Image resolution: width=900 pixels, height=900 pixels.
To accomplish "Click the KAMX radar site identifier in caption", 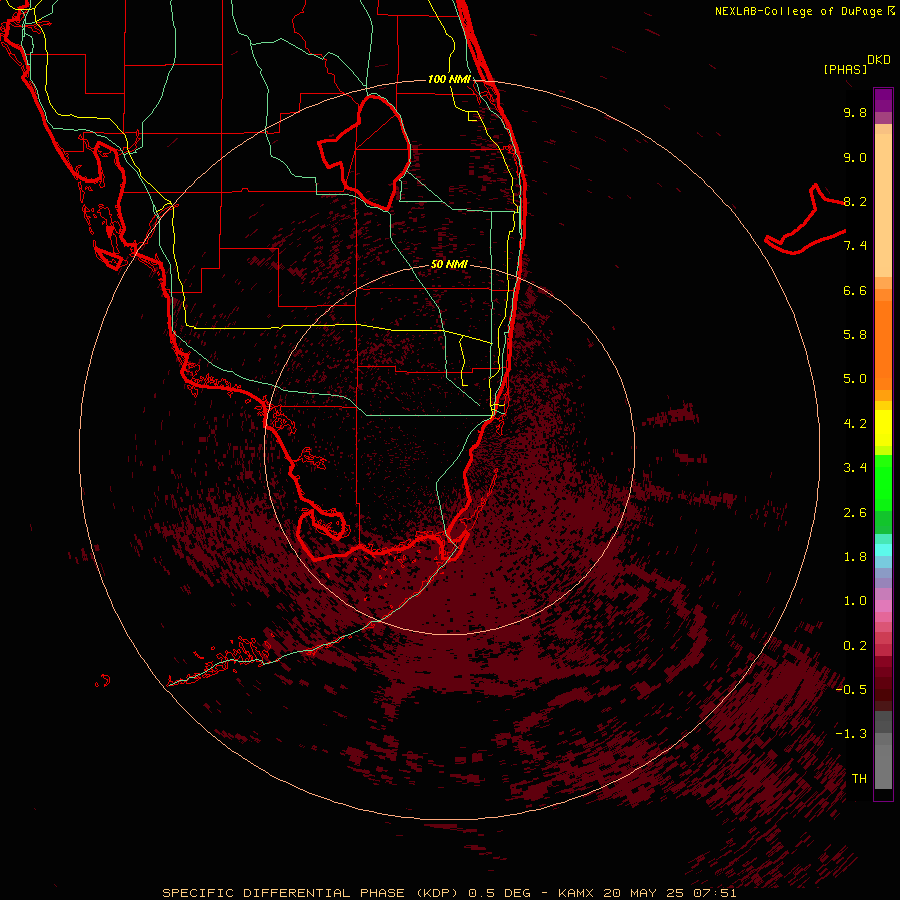I will 577,893.
